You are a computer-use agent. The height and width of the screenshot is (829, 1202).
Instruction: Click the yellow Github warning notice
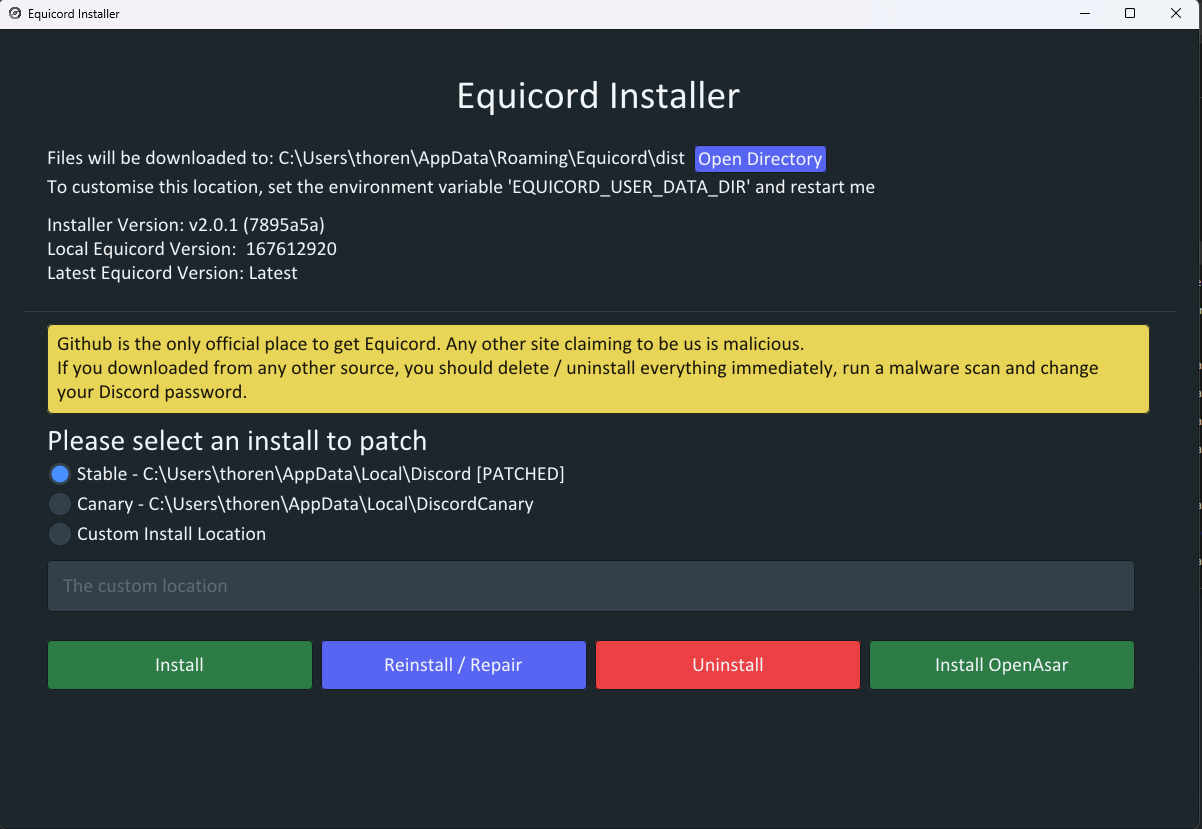[x=598, y=368]
